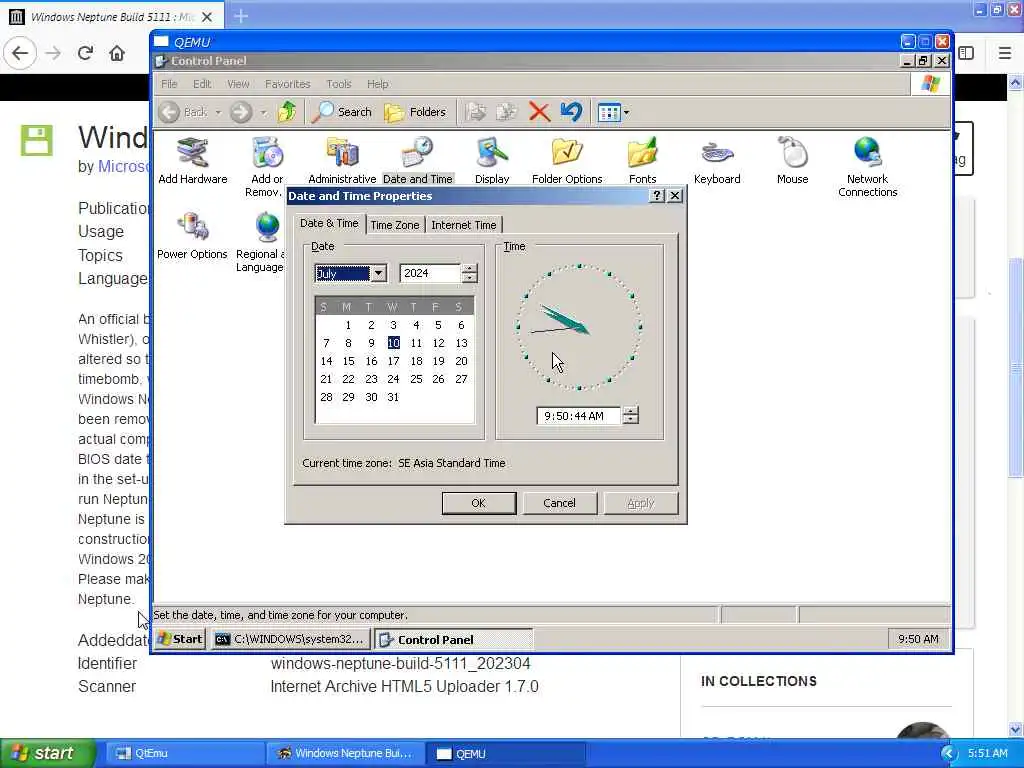The height and width of the screenshot is (768, 1024).
Task: Open Add or Remove Programs icon
Action: (266, 167)
